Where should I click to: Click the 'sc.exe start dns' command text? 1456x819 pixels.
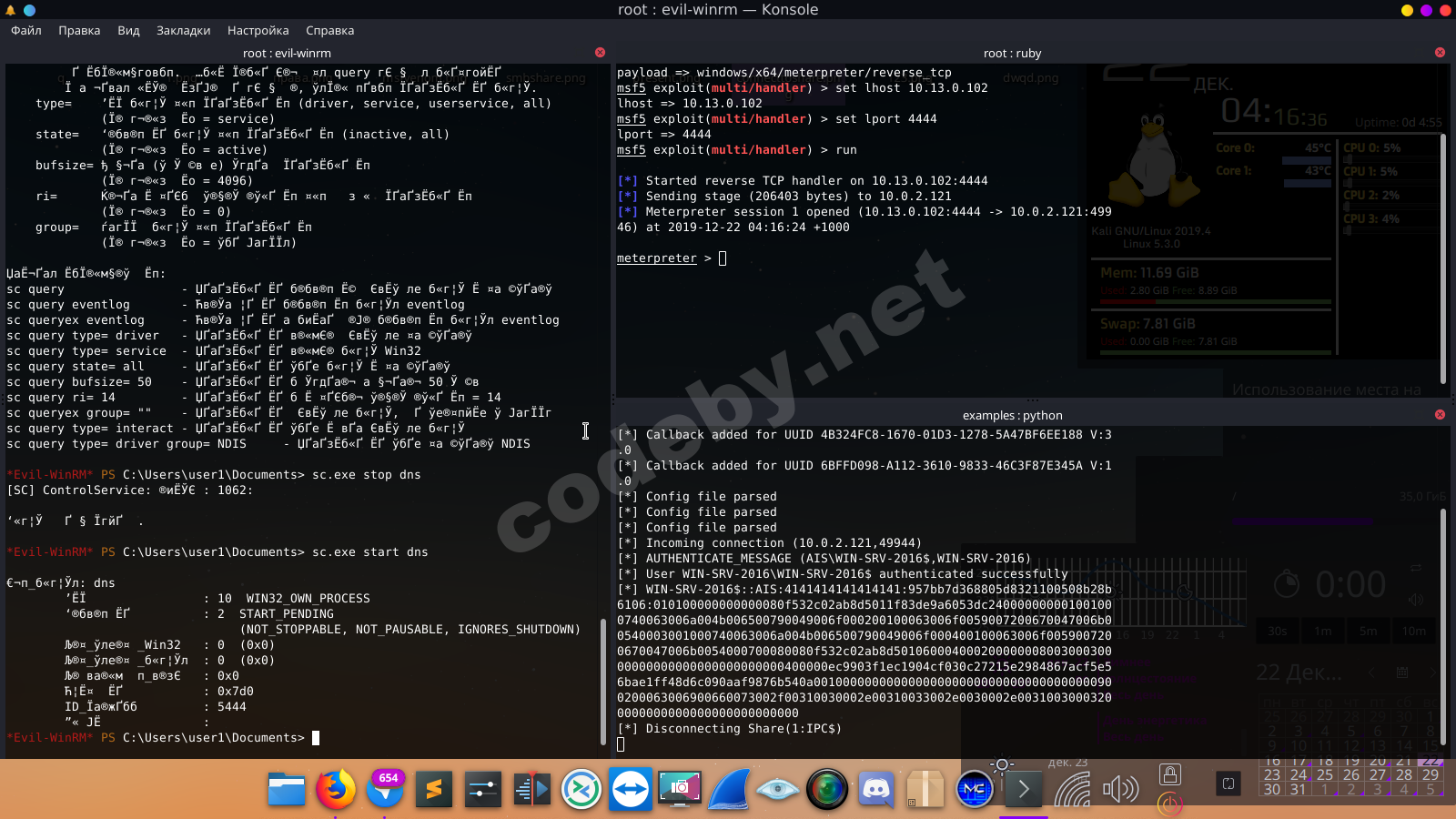tap(370, 552)
